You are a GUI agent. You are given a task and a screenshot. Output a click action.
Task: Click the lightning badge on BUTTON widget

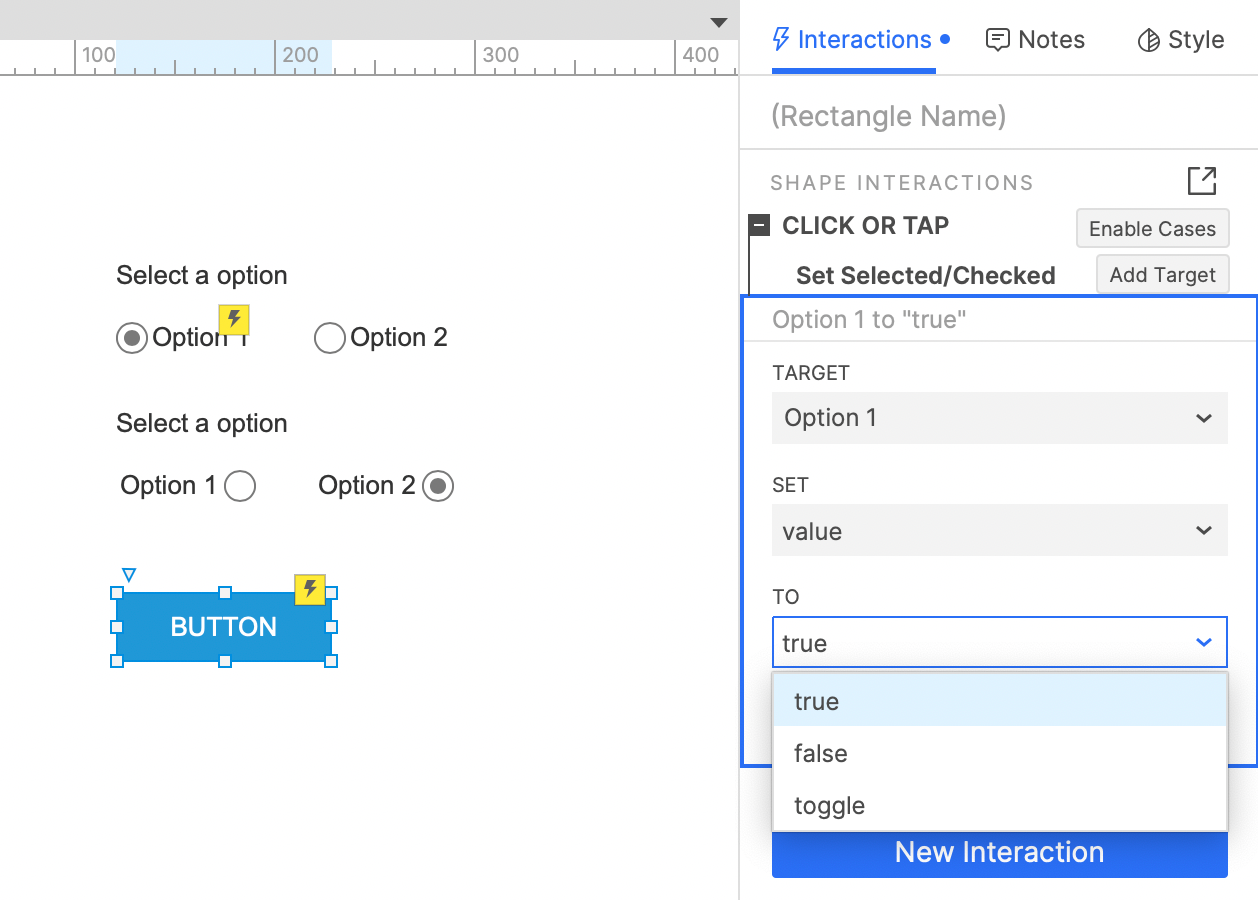[310, 589]
